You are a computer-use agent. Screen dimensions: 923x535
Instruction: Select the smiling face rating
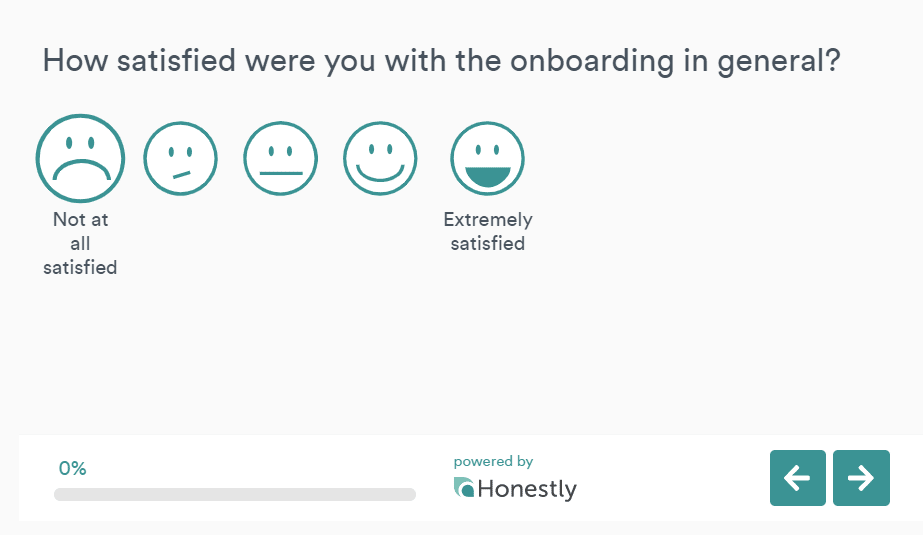click(380, 158)
